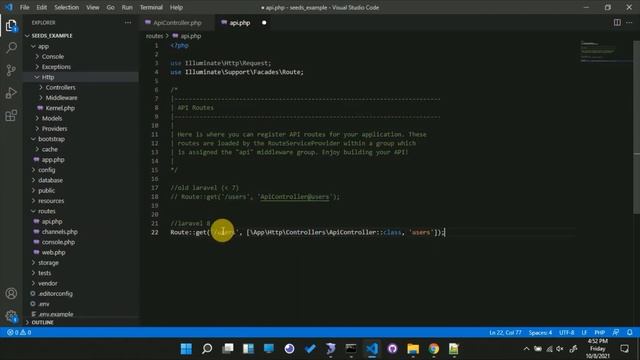Open the Accounts menu icon

click(11, 293)
